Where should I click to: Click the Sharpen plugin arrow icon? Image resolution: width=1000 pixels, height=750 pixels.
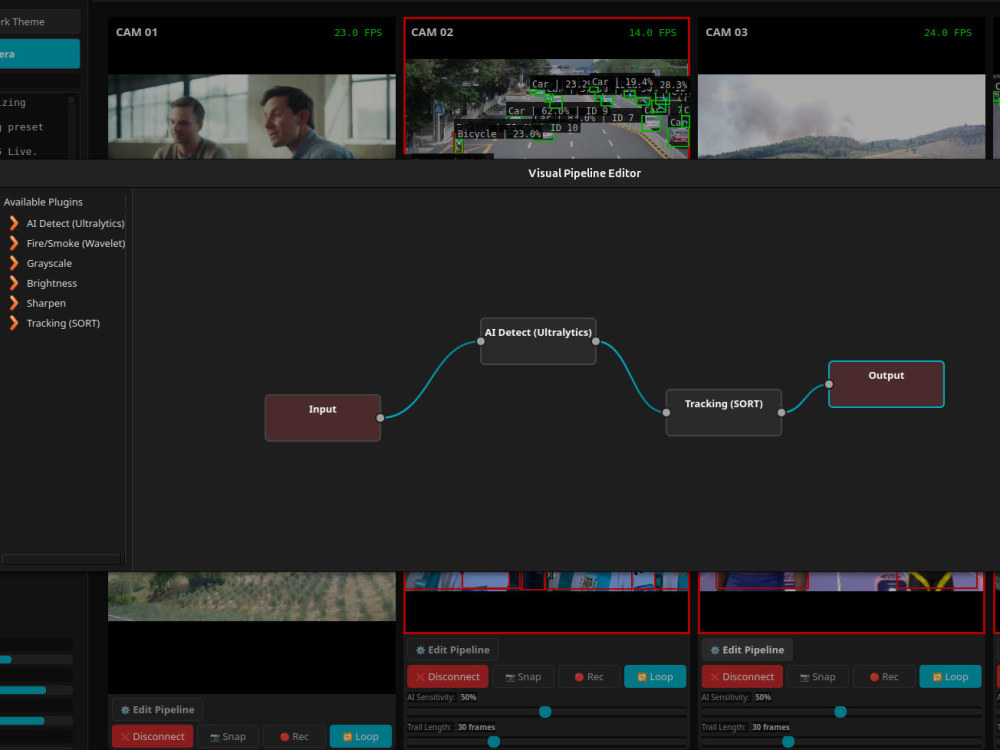point(13,303)
